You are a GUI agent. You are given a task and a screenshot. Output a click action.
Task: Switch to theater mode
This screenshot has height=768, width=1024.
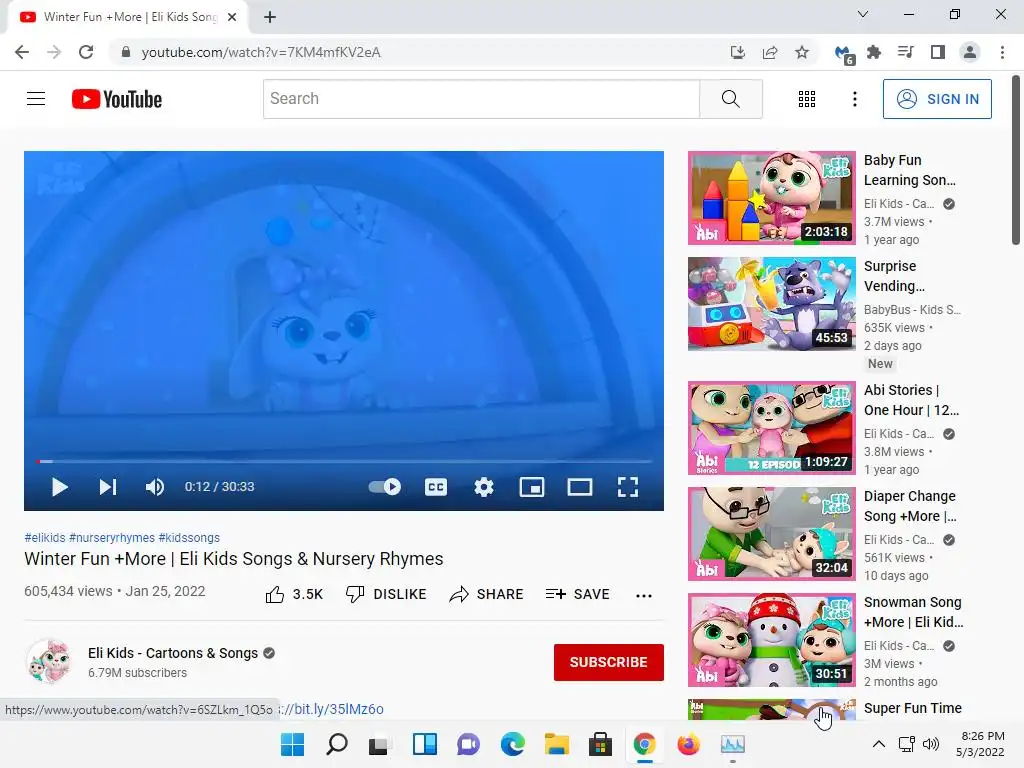(x=580, y=487)
